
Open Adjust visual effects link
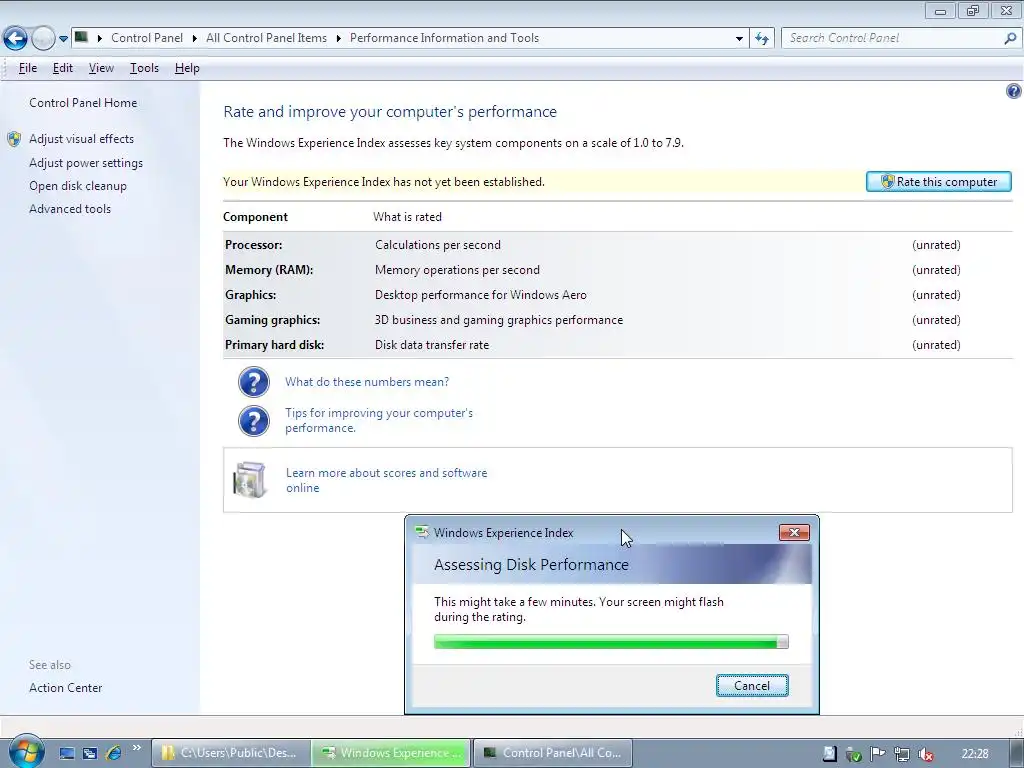(81, 138)
